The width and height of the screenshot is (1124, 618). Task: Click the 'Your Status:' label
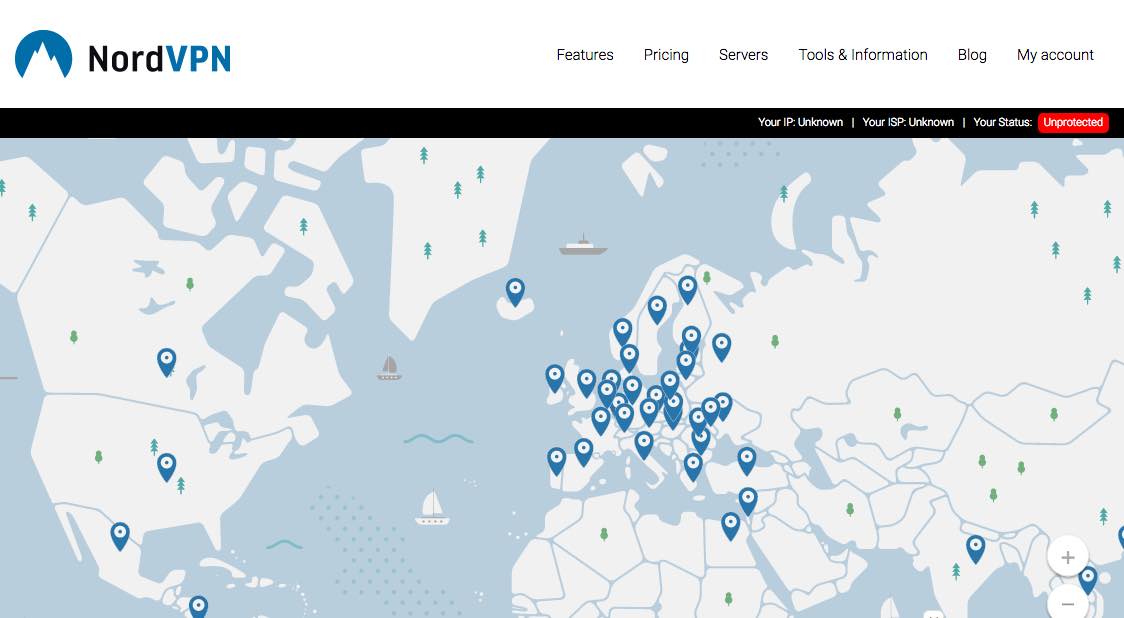click(1002, 122)
